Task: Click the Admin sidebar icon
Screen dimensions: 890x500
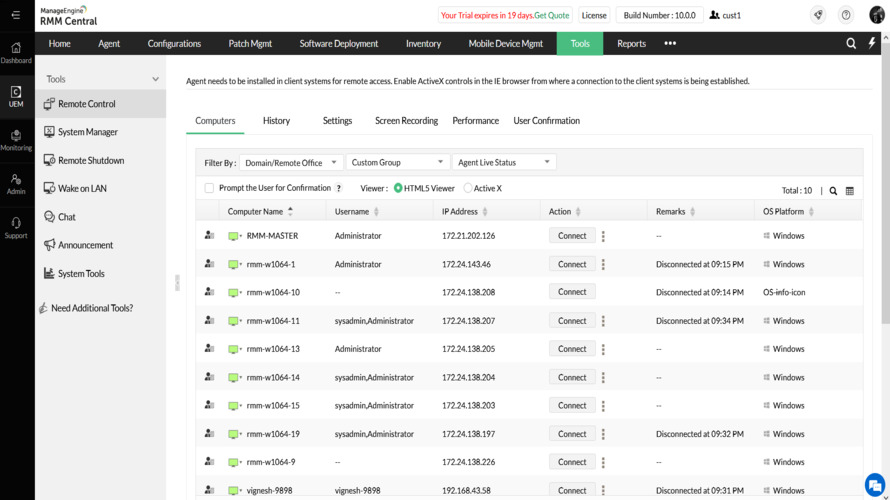Action: pyautogui.click(x=16, y=184)
